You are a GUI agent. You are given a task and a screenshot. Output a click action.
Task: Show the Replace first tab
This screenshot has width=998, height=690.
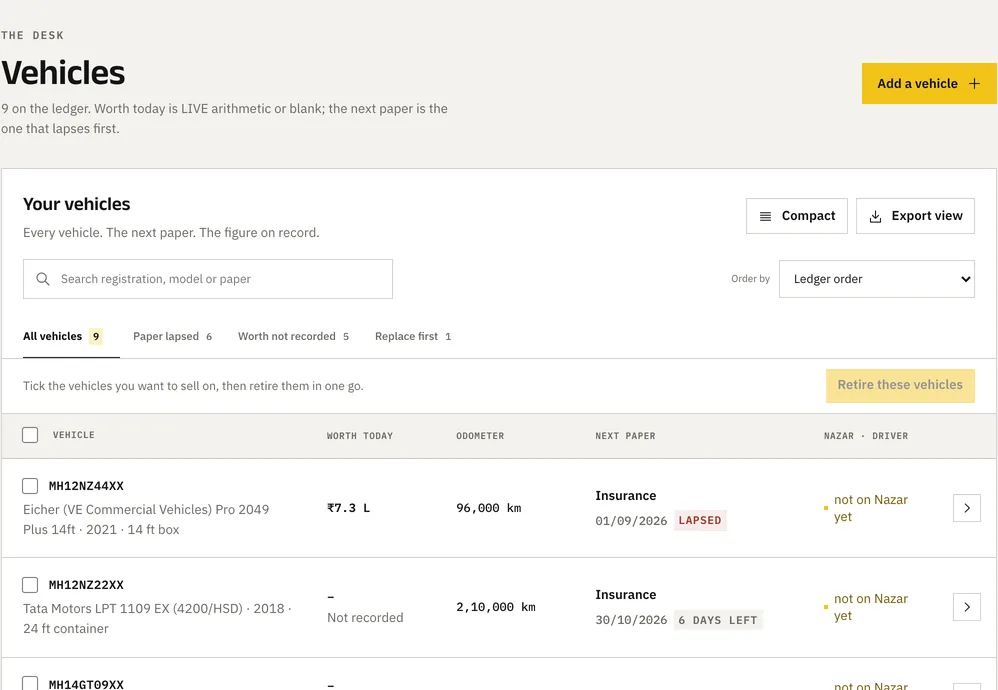(413, 336)
